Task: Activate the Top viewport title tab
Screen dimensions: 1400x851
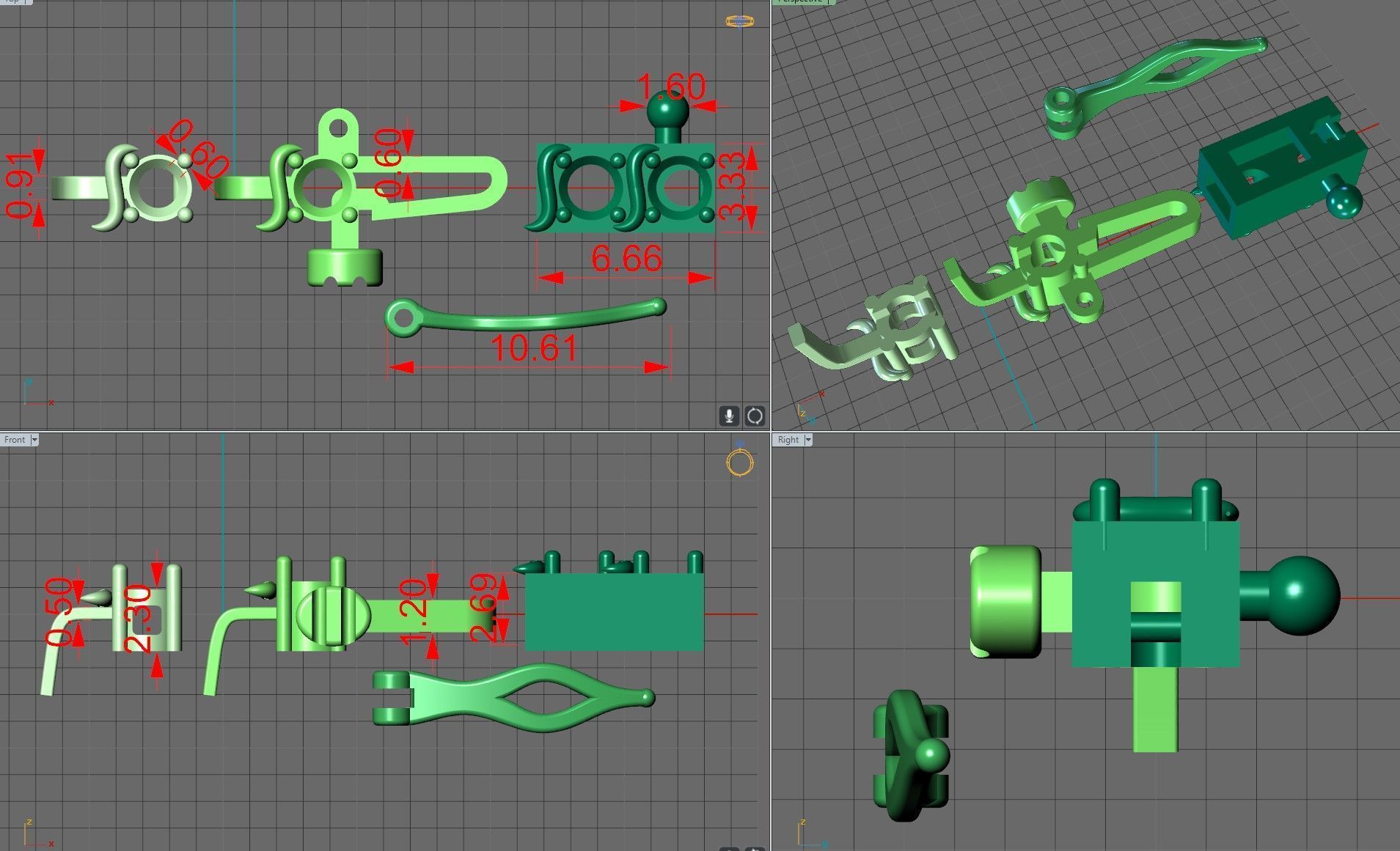Action: click(x=15, y=1)
